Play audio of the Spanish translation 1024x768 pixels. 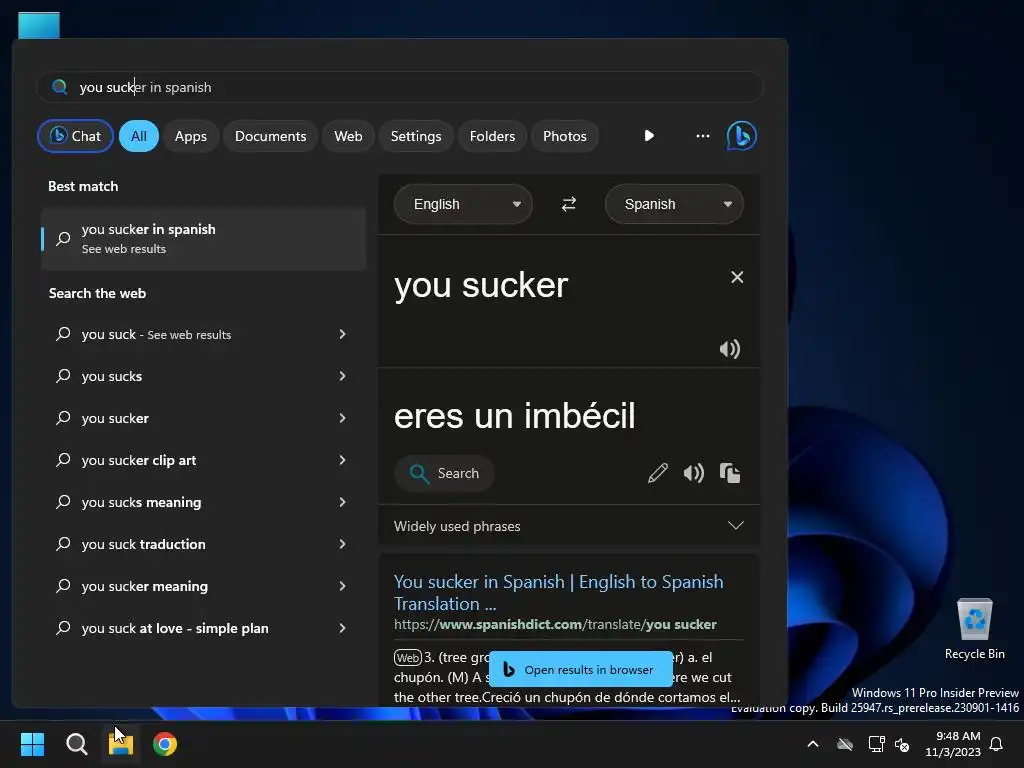point(694,473)
